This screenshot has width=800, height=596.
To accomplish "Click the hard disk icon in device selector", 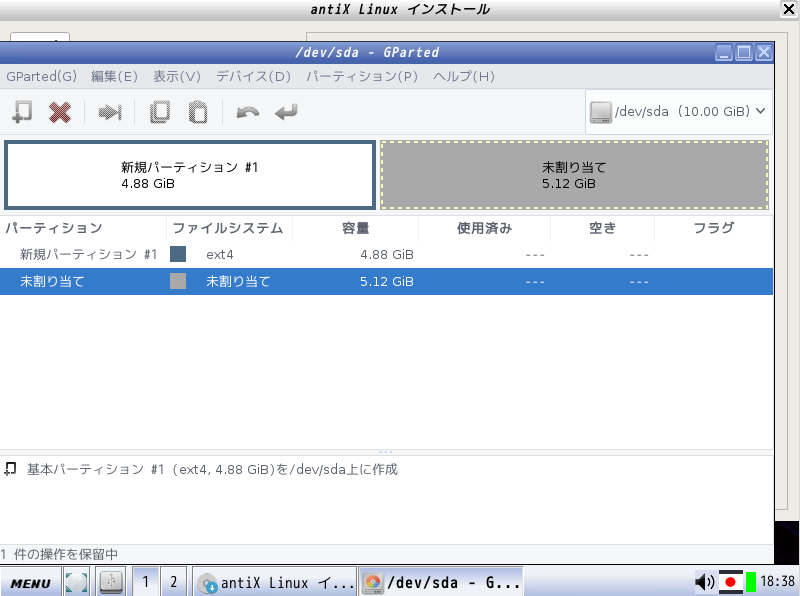I will coord(601,112).
